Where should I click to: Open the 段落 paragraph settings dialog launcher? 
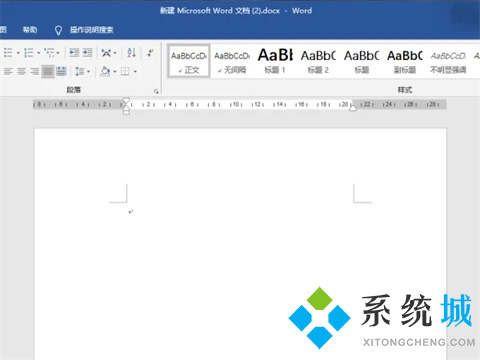pos(156,91)
